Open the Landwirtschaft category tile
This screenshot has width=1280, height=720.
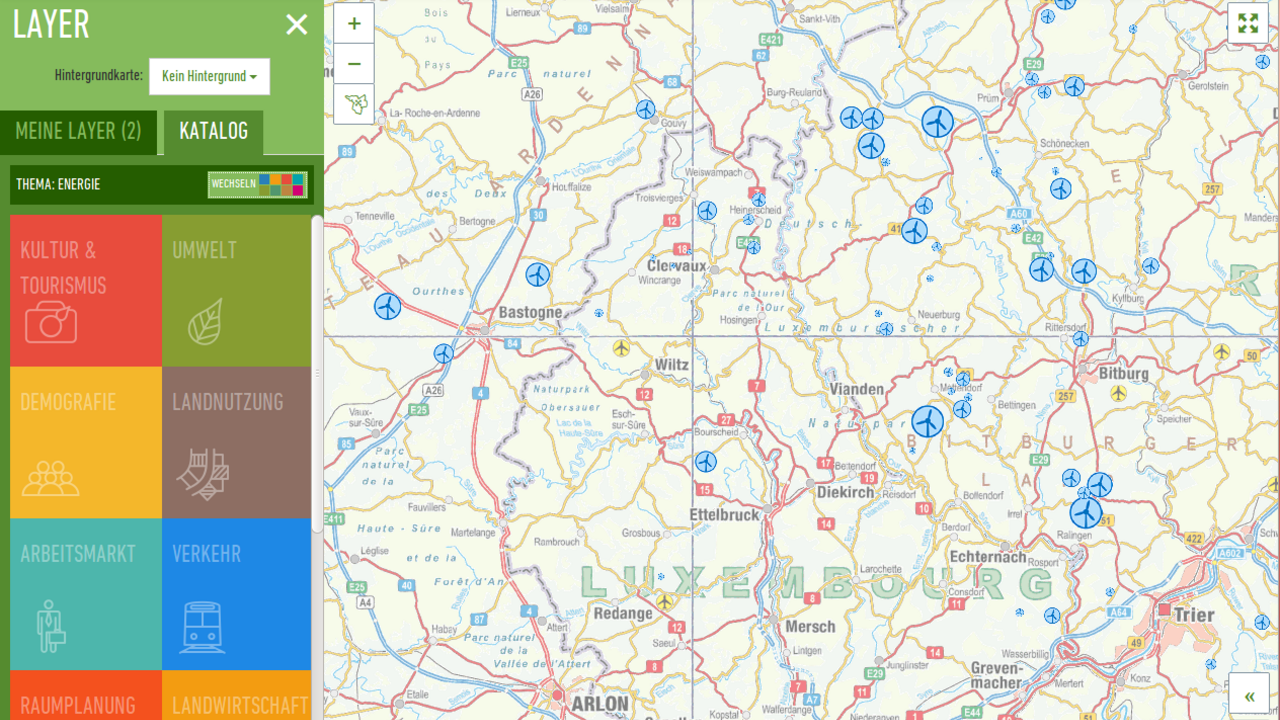pos(237,696)
